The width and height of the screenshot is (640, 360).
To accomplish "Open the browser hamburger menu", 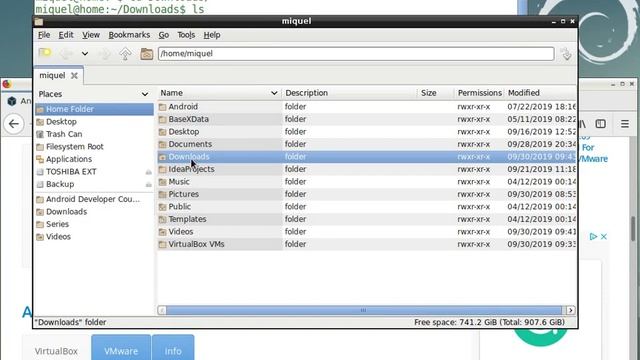I will pos(624,124).
